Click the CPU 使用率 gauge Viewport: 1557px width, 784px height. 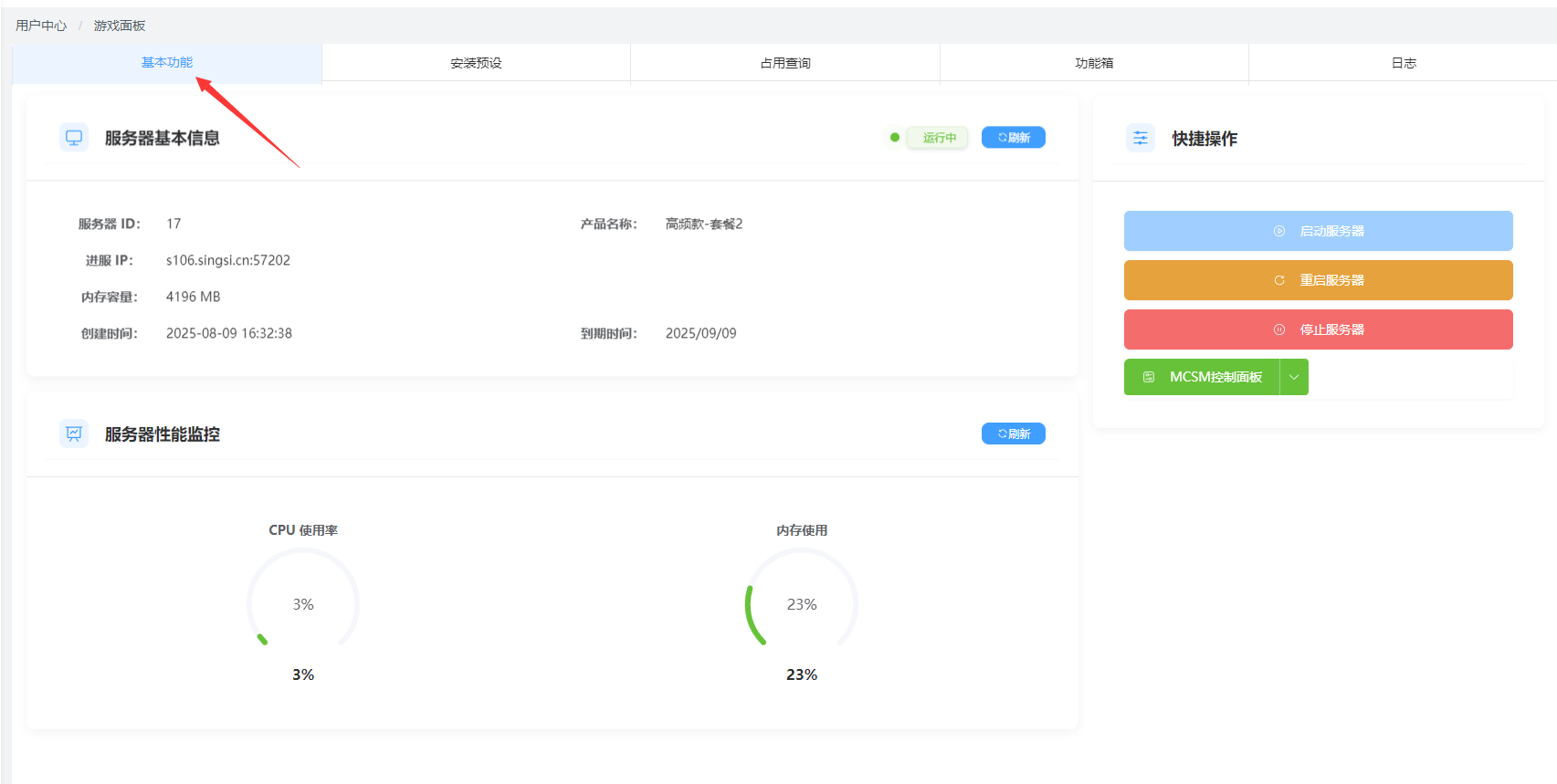(303, 603)
